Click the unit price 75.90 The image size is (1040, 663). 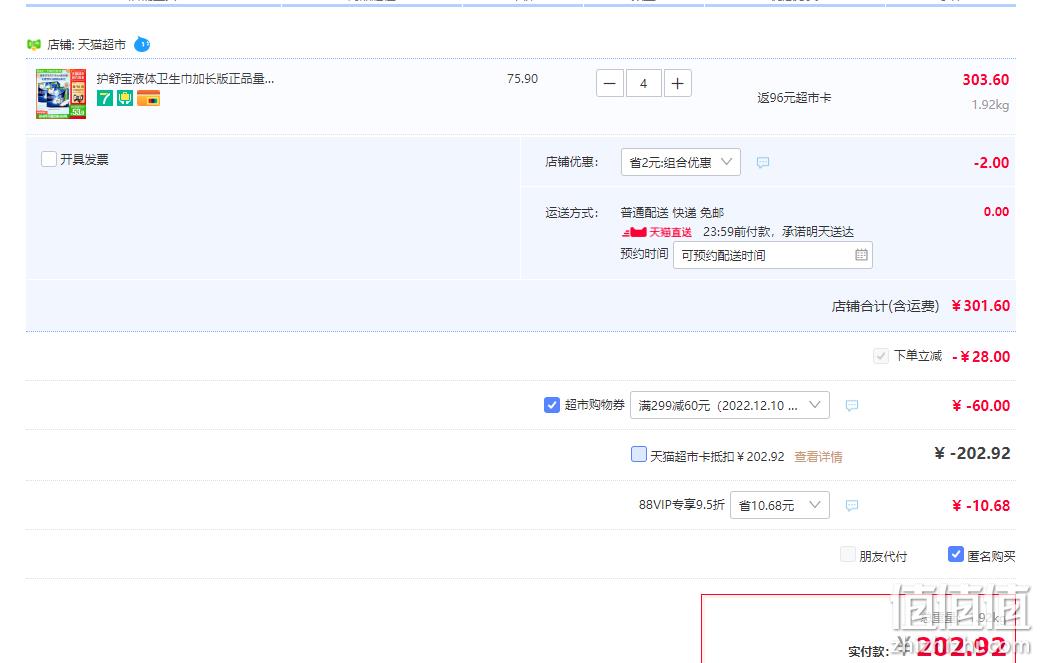click(522, 78)
